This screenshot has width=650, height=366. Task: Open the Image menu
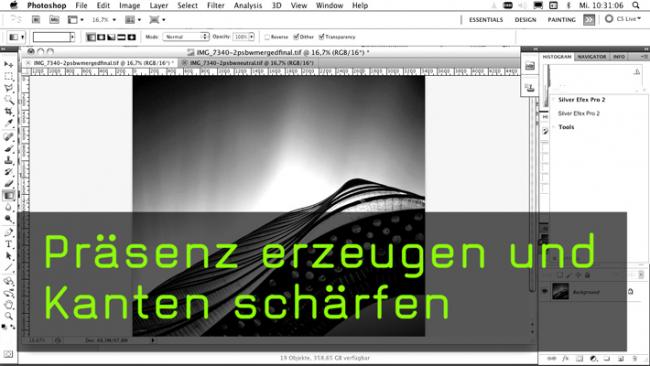[129, 5]
